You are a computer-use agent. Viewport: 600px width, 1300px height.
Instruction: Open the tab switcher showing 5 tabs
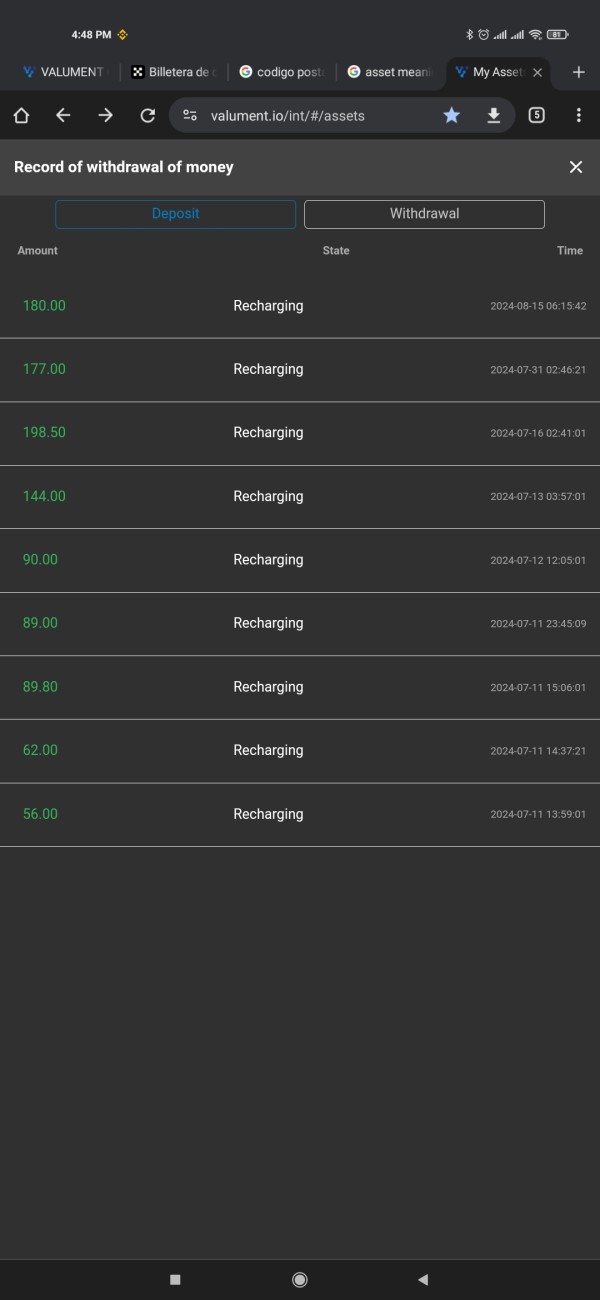pos(537,116)
